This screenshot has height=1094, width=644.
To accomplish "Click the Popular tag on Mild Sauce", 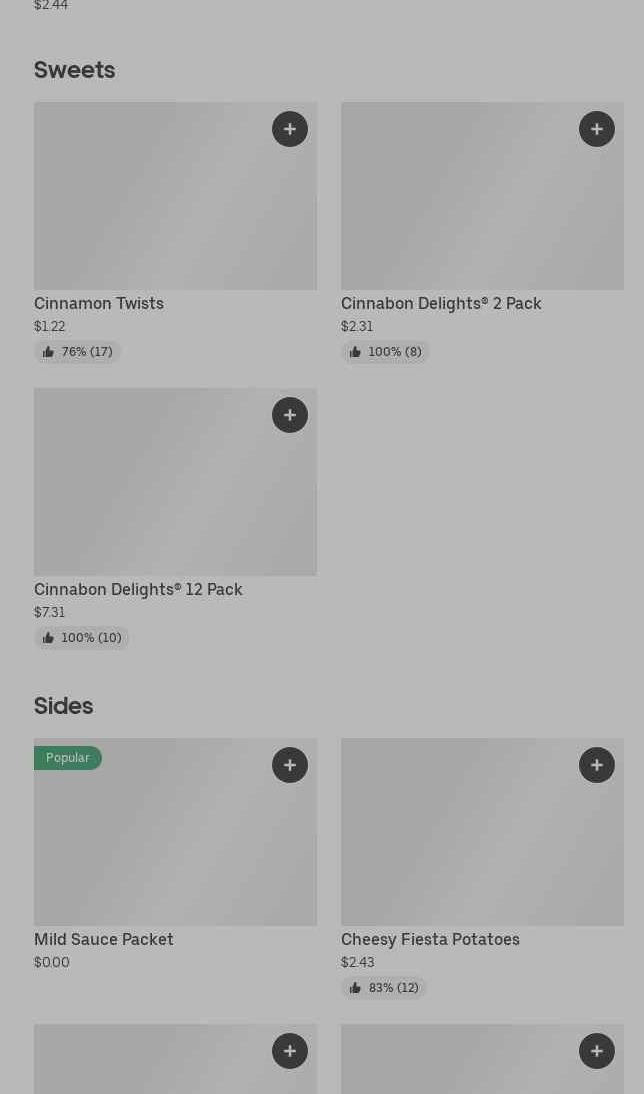I will (x=68, y=758).
